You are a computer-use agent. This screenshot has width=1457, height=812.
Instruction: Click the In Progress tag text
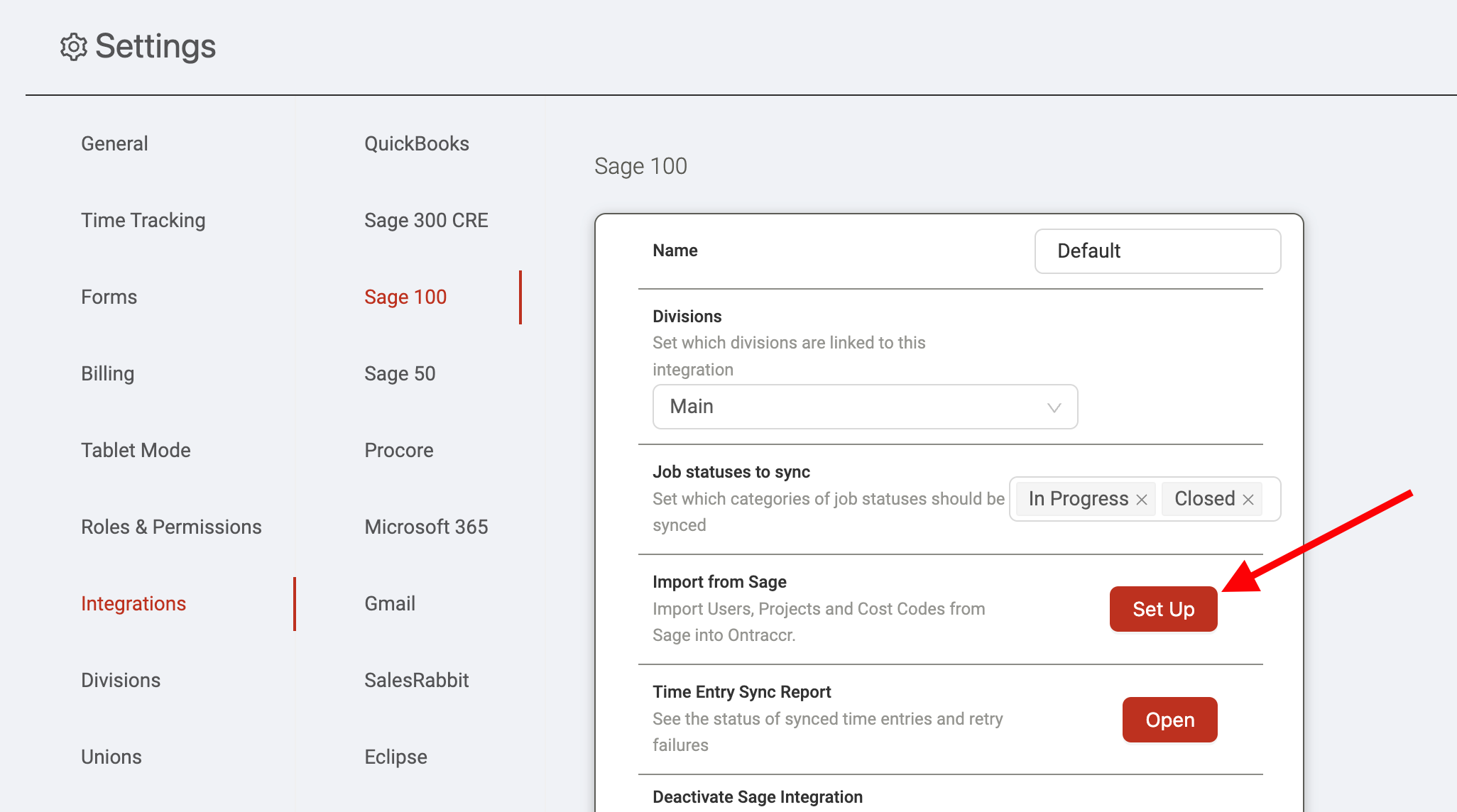coord(1078,499)
